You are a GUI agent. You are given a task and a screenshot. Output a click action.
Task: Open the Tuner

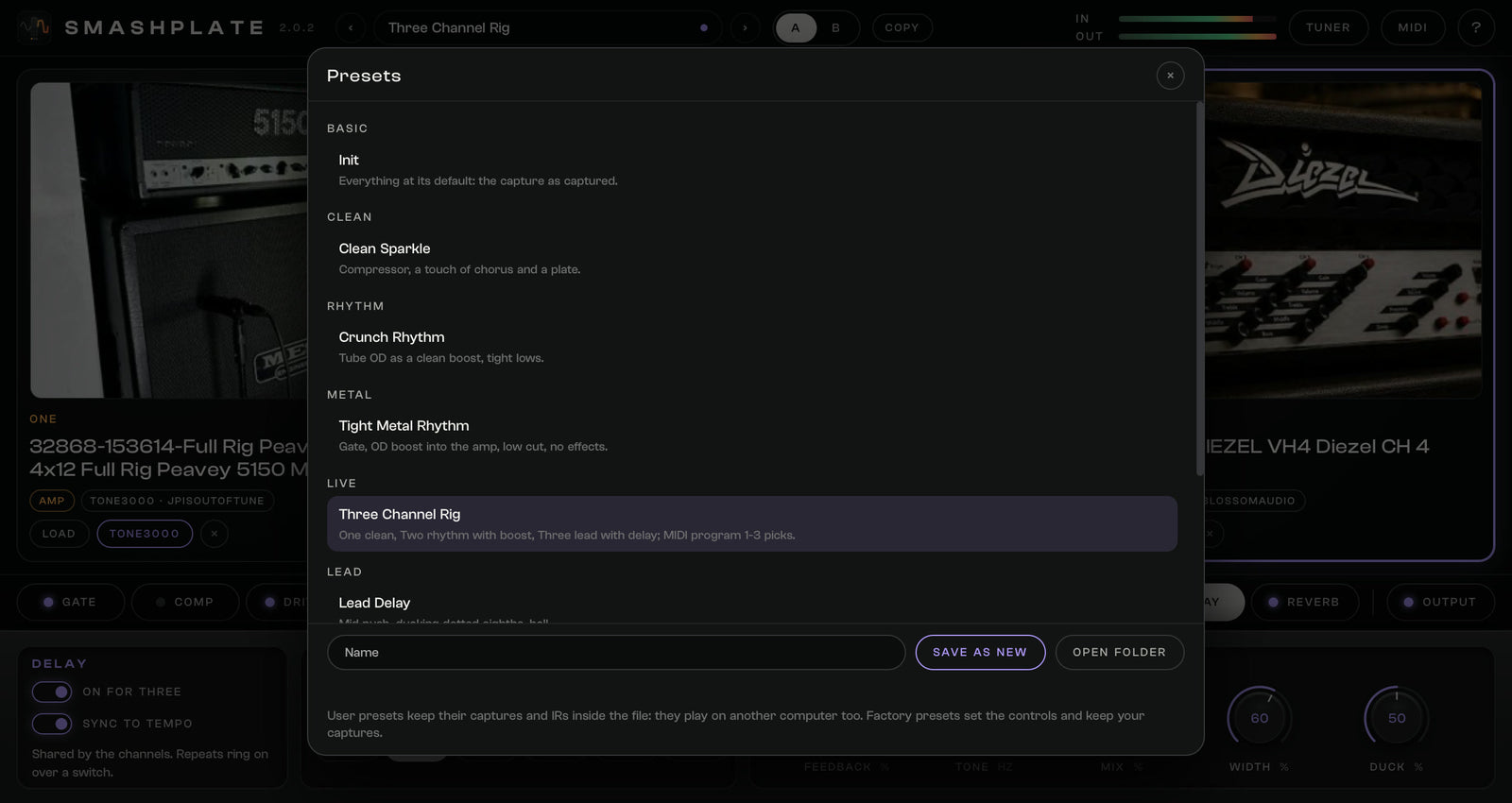(x=1328, y=27)
